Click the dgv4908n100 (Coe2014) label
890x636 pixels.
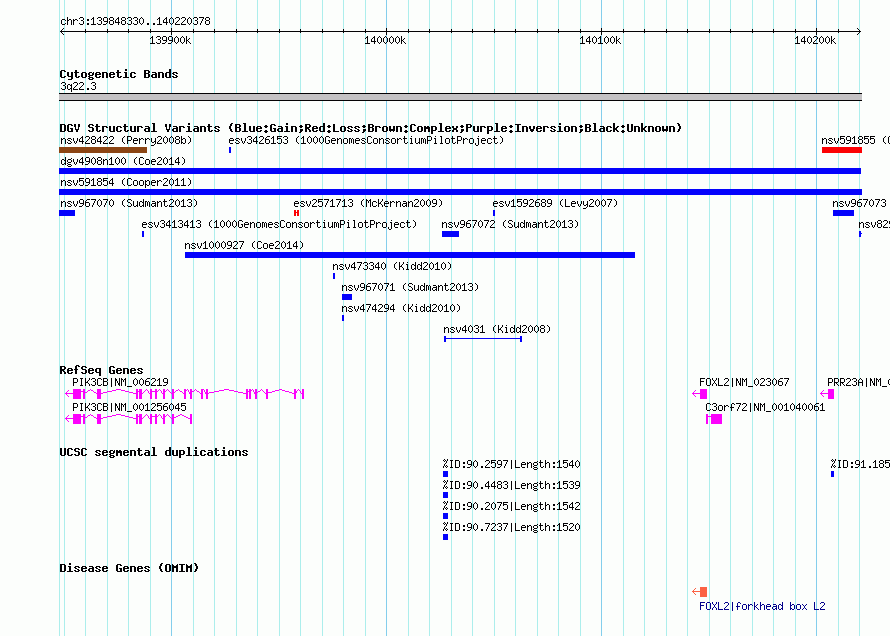click(123, 161)
